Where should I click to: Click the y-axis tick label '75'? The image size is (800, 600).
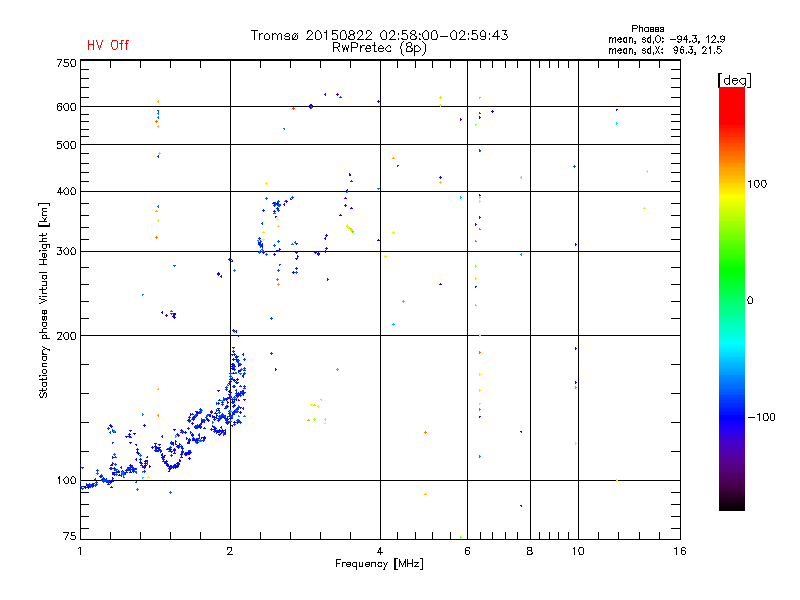tap(70, 536)
